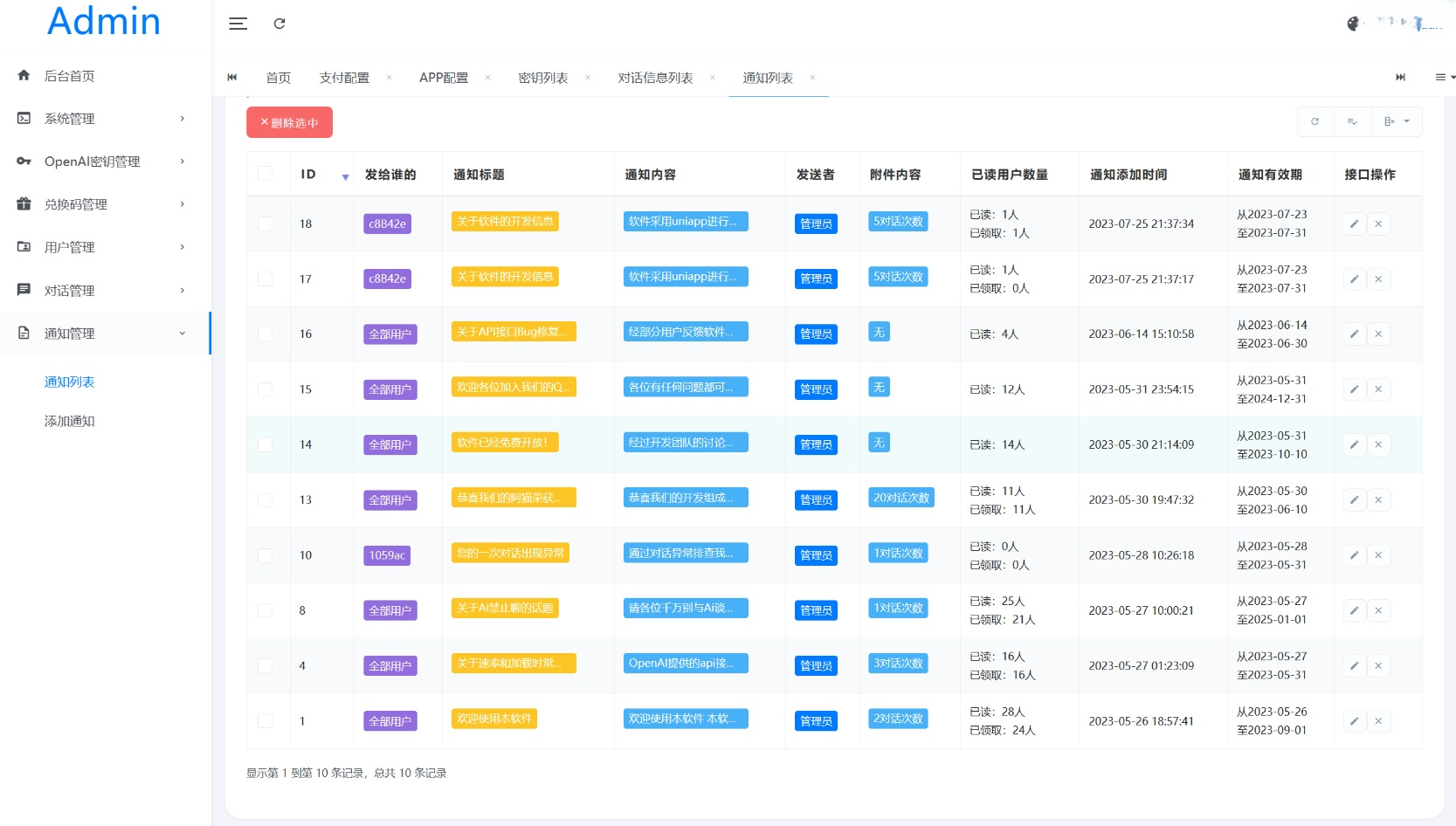Edit notification row 18 with pencil icon

pyautogui.click(x=1355, y=224)
